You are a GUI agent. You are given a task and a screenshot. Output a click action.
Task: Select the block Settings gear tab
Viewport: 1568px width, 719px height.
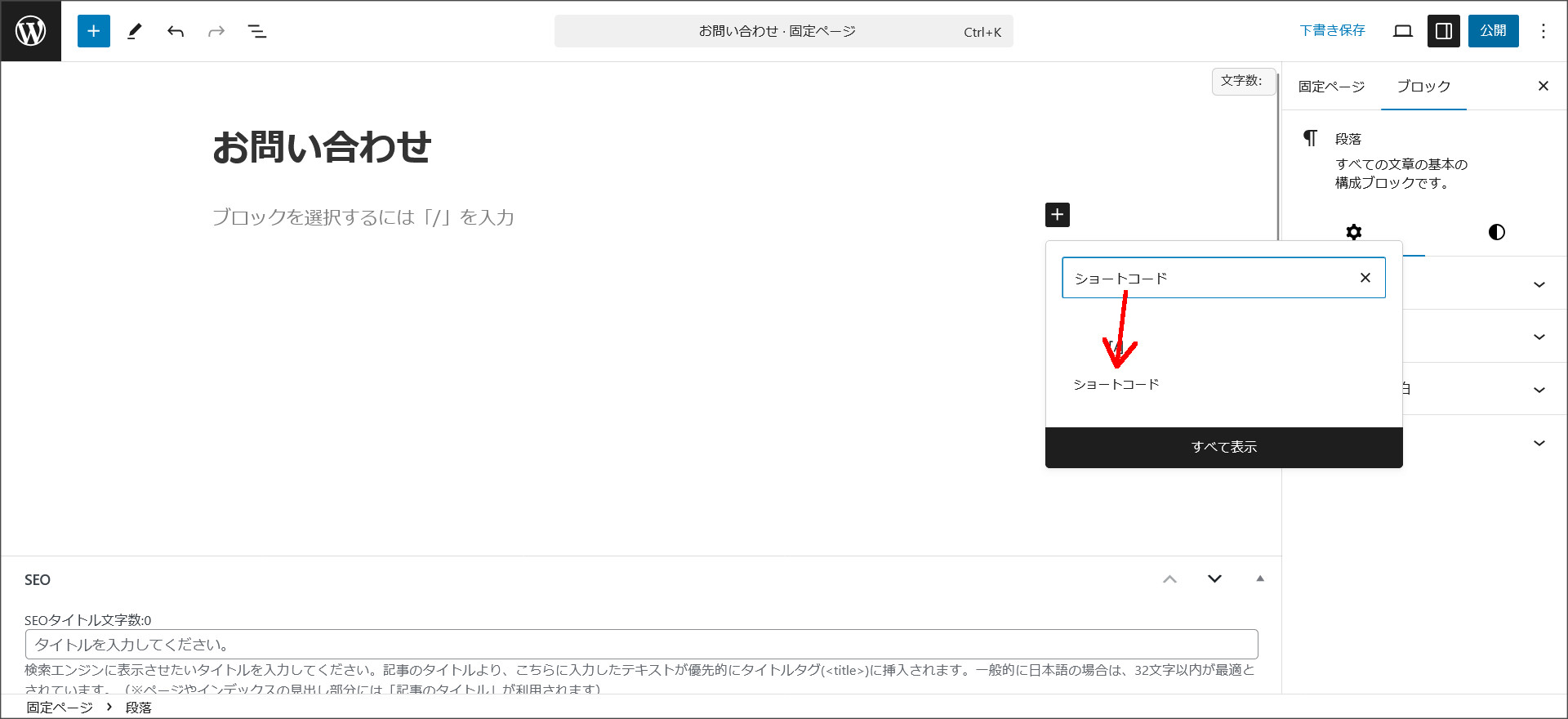1353,232
